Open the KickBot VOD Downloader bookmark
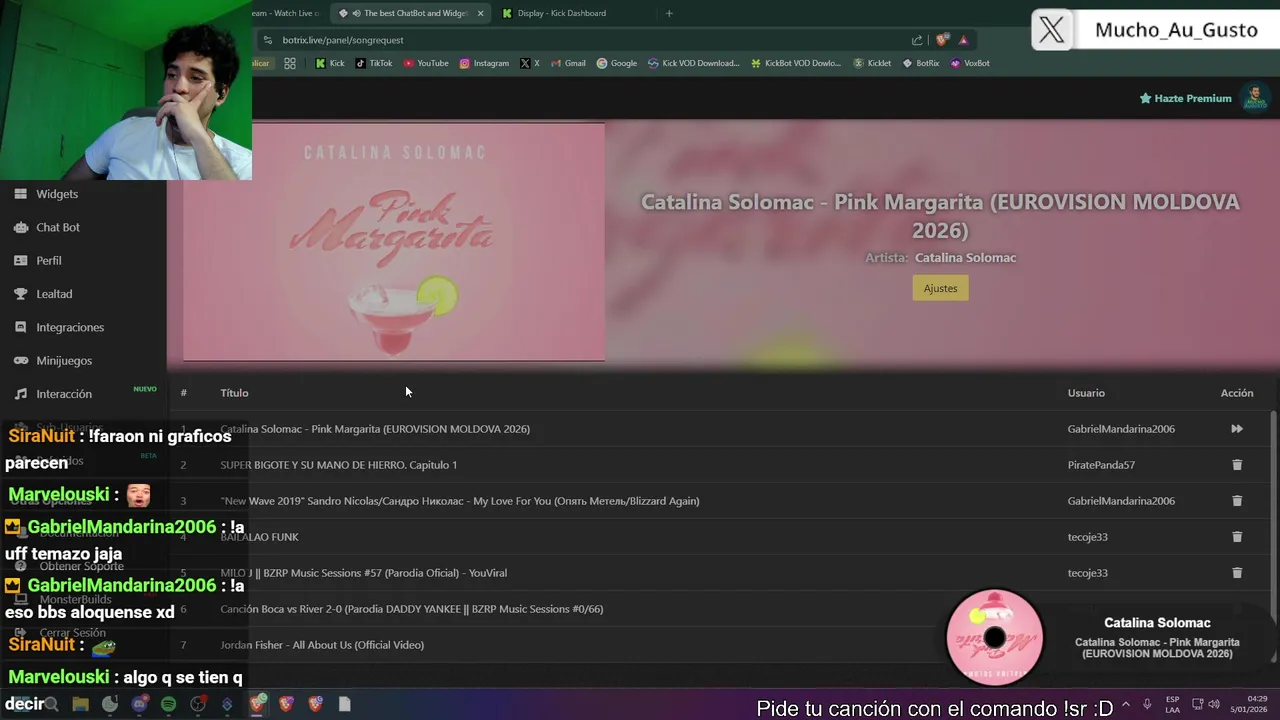Viewport: 1280px width, 720px height. 796,63
